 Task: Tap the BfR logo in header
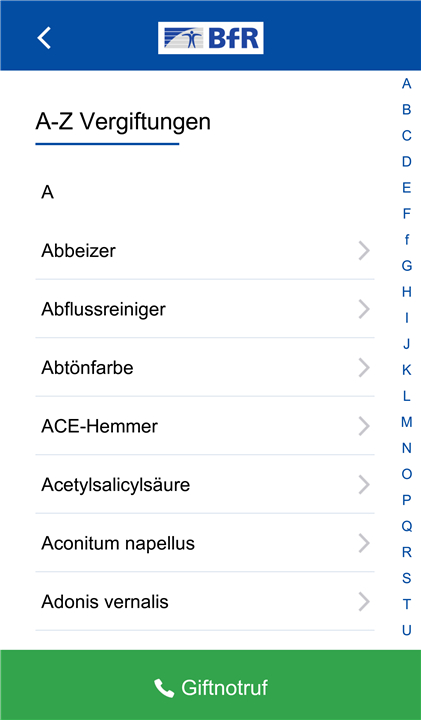pyautogui.click(x=211, y=38)
